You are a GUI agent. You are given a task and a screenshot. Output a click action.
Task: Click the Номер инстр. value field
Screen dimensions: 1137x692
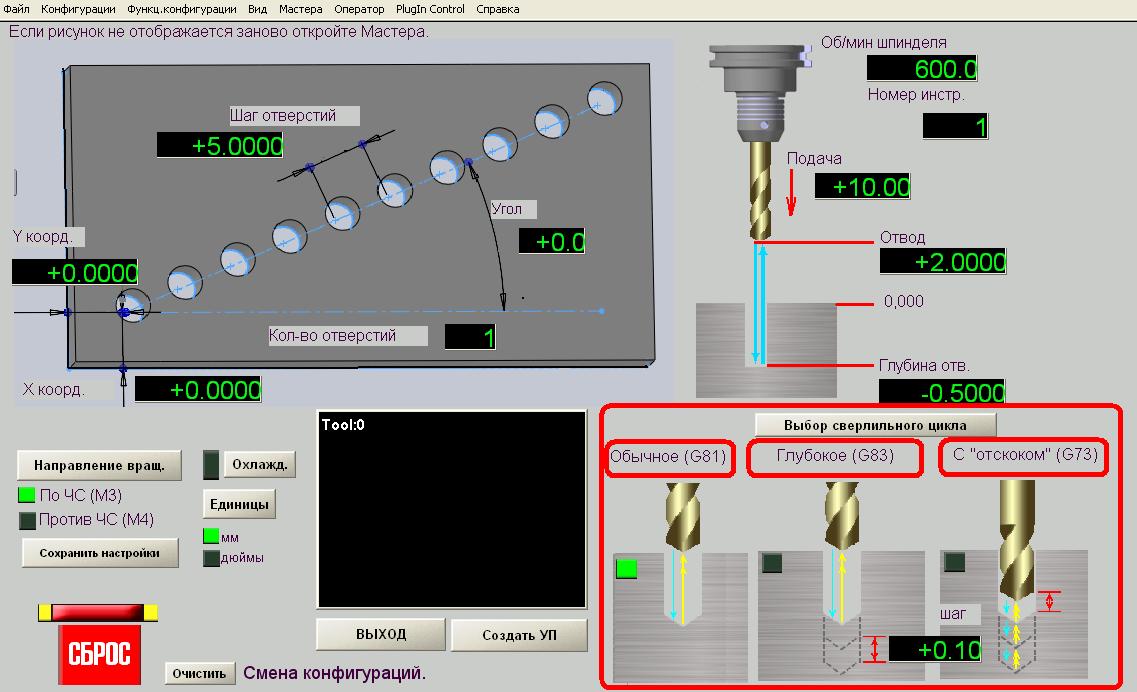(x=955, y=127)
